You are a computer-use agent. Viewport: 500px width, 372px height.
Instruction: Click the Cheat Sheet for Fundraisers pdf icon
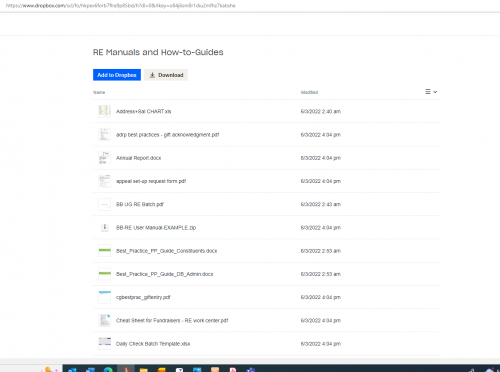coord(104,320)
